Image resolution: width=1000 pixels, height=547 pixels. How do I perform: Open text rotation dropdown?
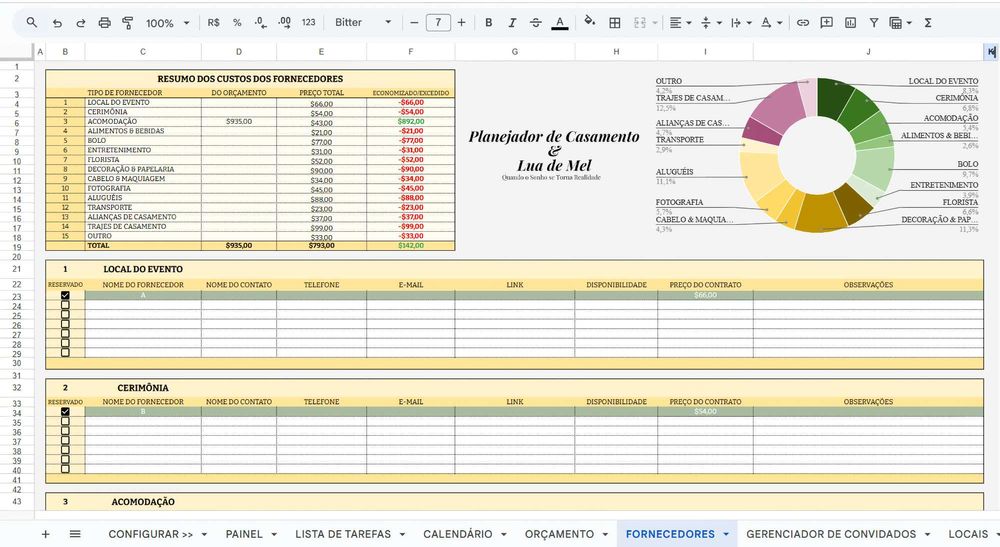pos(772,22)
